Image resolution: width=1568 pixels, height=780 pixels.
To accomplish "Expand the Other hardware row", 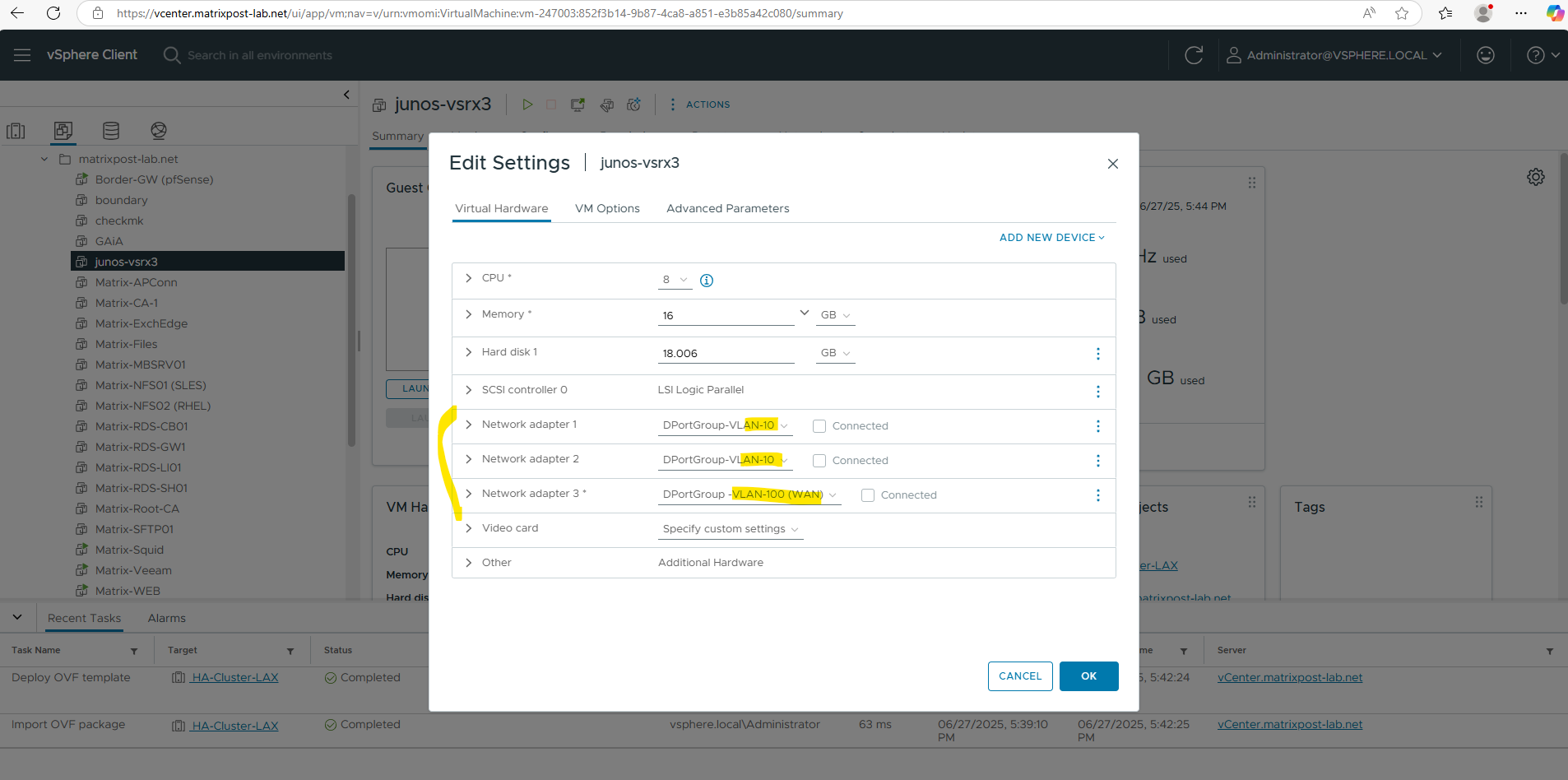I will 469,563.
